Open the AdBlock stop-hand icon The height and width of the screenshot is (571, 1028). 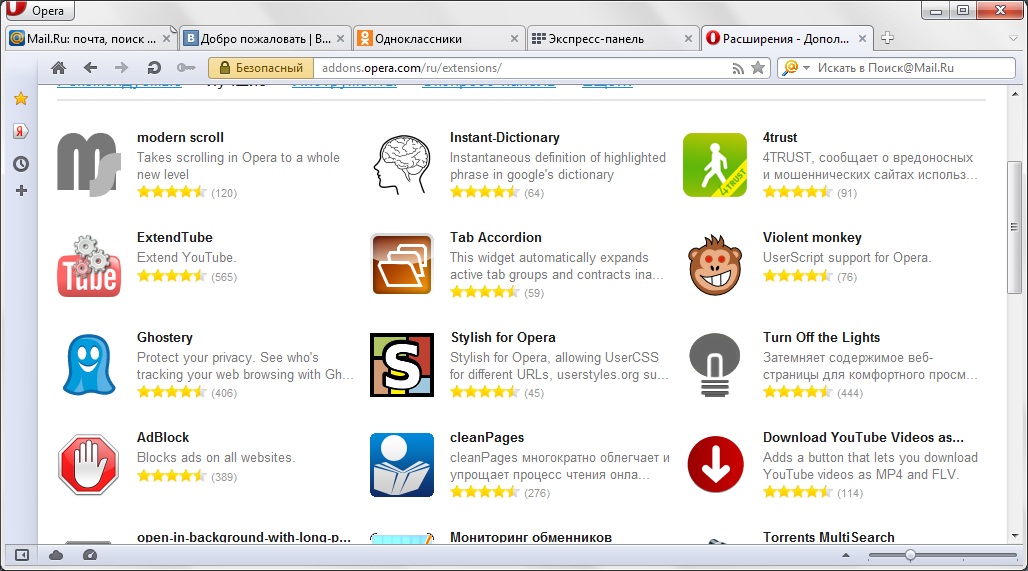(89, 465)
